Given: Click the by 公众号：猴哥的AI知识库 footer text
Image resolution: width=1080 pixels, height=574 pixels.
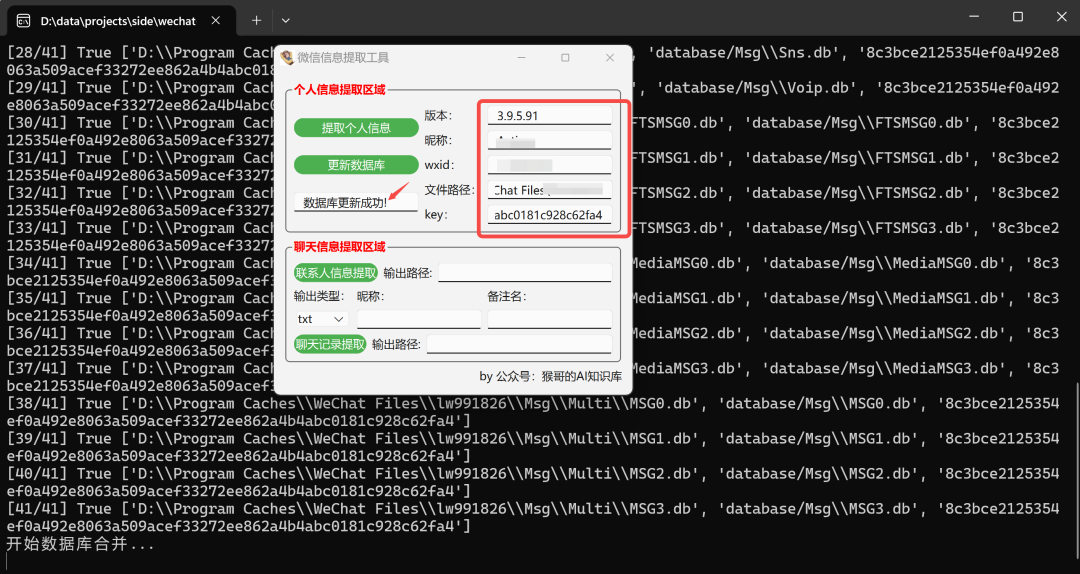Looking at the screenshot, I should pos(550,376).
